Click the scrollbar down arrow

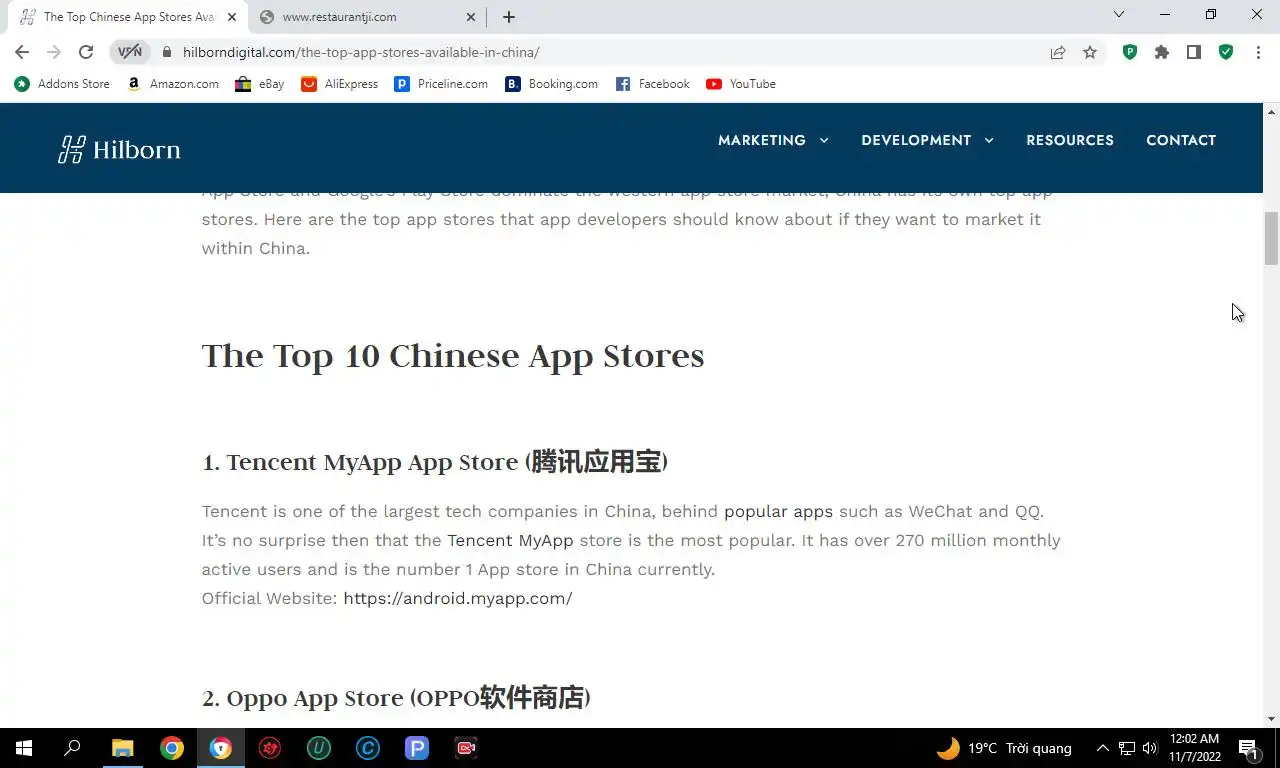(1271, 719)
